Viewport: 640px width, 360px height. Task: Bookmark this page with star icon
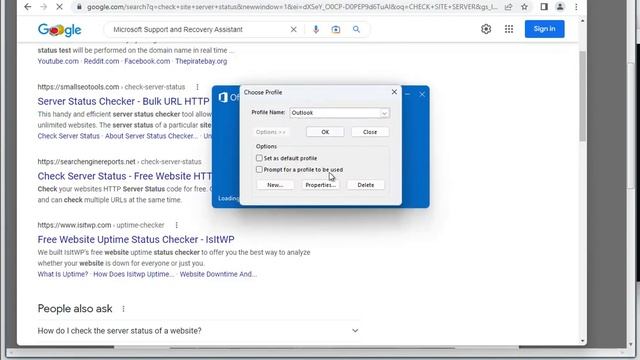(x=524, y=7)
